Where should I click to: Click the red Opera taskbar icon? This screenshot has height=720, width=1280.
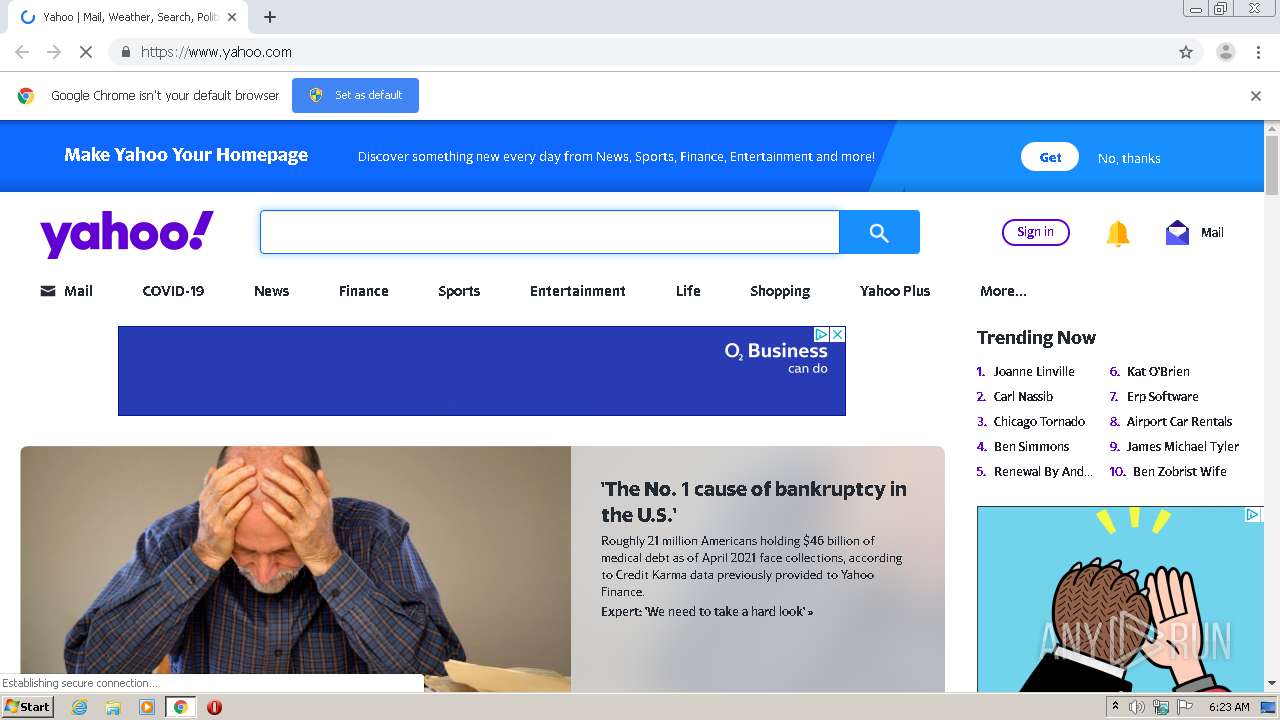(x=214, y=707)
